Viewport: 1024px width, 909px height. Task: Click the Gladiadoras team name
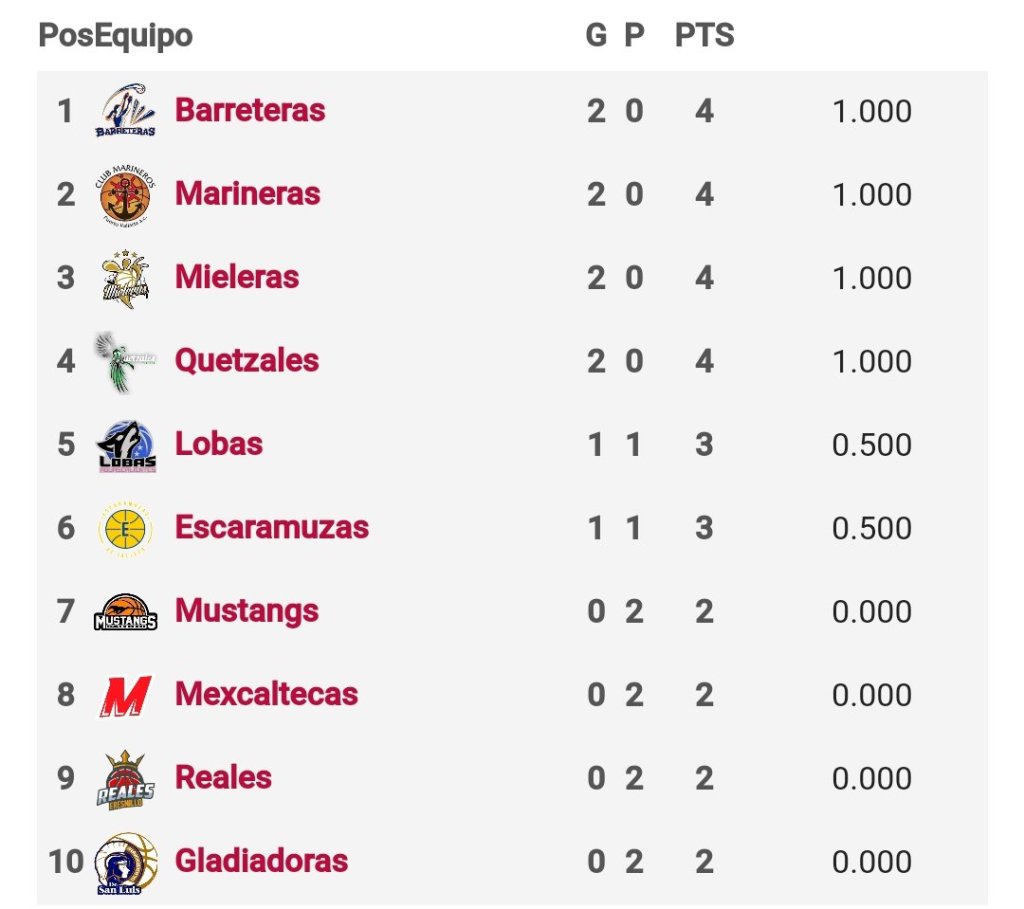coord(261,860)
